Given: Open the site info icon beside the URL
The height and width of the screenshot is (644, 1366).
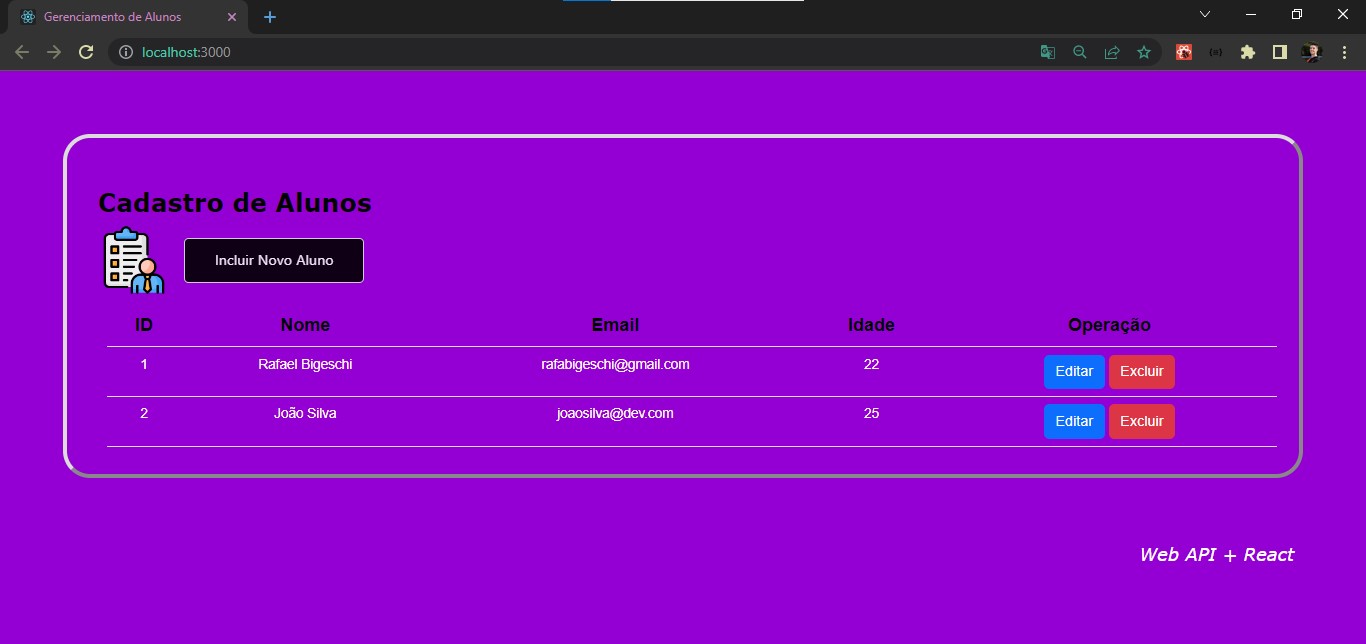Looking at the screenshot, I should pos(126,52).
